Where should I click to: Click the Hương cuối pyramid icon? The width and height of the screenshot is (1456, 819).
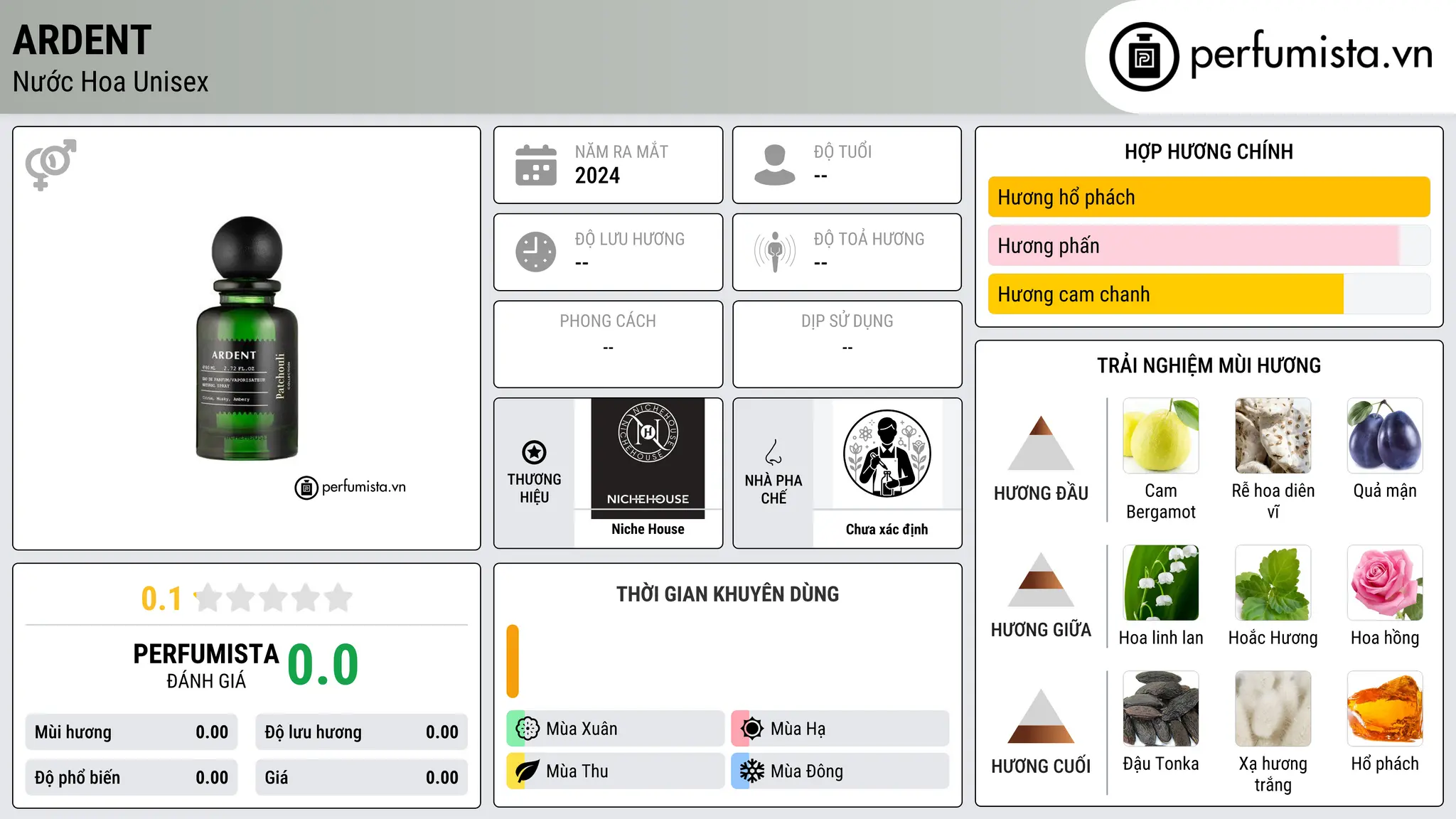pyautogui.click(x=1041, y=716)
